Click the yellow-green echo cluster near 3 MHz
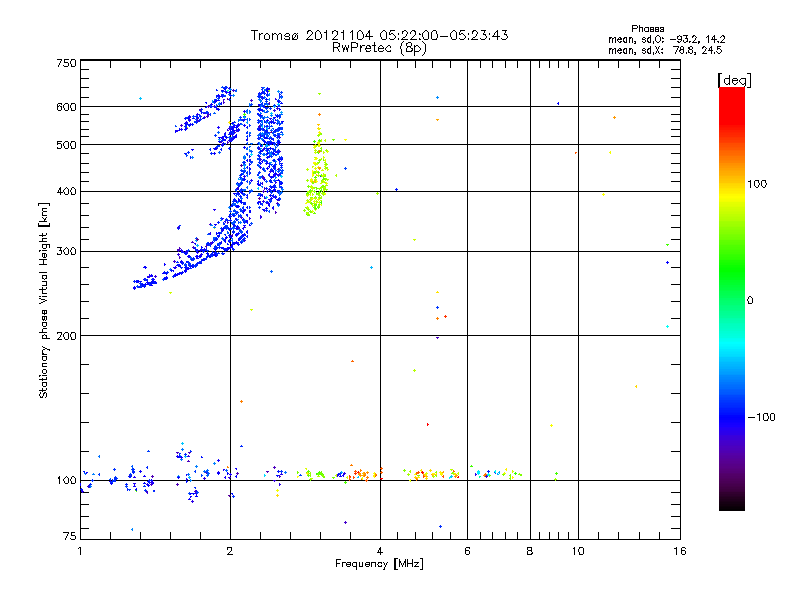This screenshot has height=600, width=800. tap(317, 176)
